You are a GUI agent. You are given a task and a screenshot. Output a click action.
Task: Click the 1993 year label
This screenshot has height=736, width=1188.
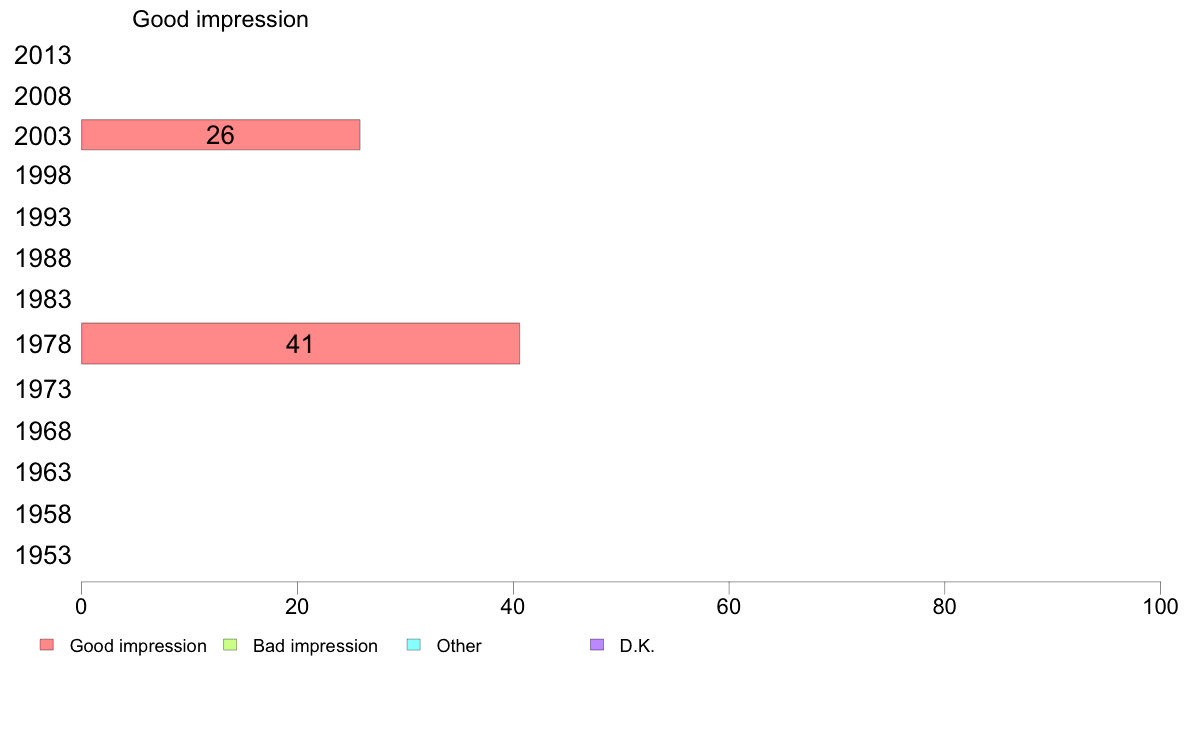(43, 218)
